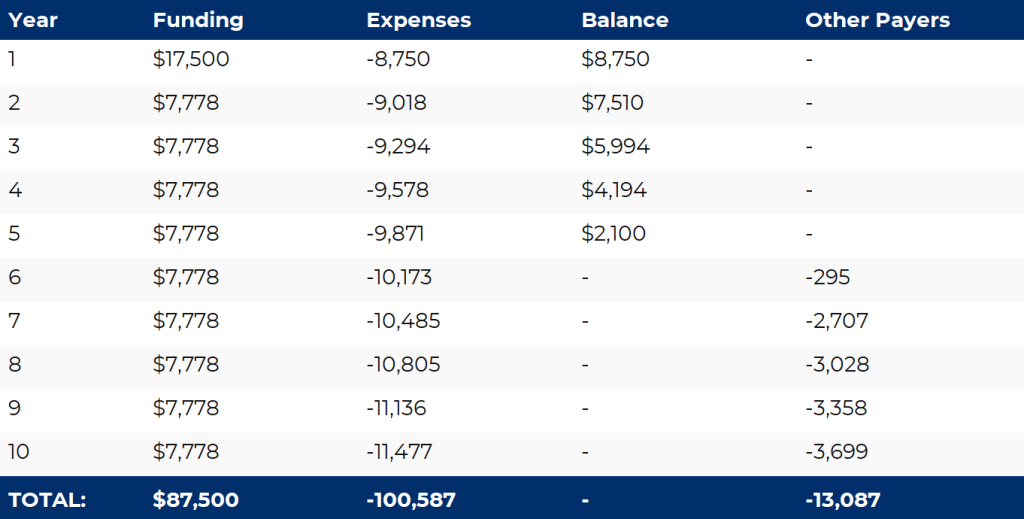The width and height of the screenshot is (1024, 519).
Task: Select the -100,587 total expenses cell
Action: [x=412, y=500]
